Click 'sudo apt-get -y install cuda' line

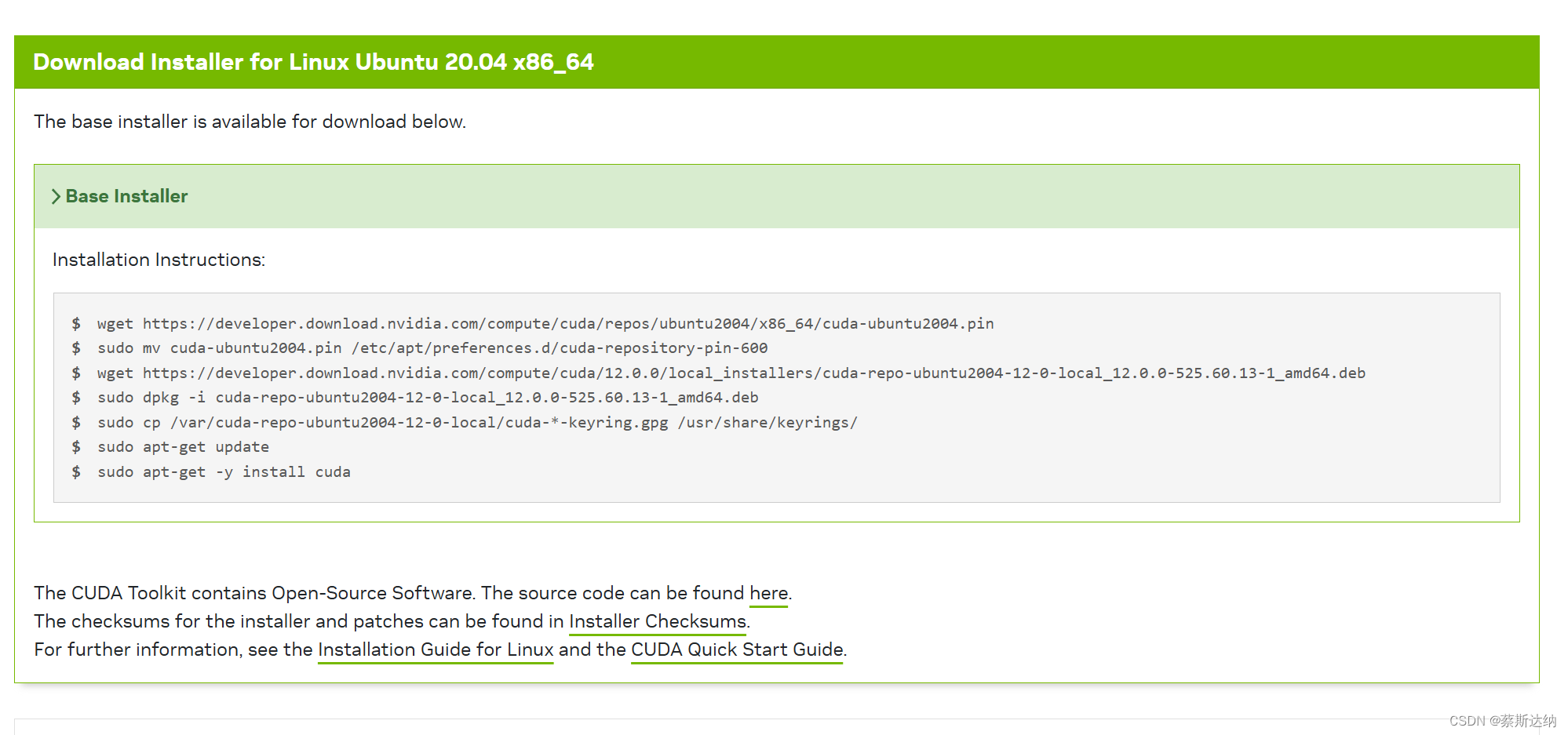pos(224,472)
